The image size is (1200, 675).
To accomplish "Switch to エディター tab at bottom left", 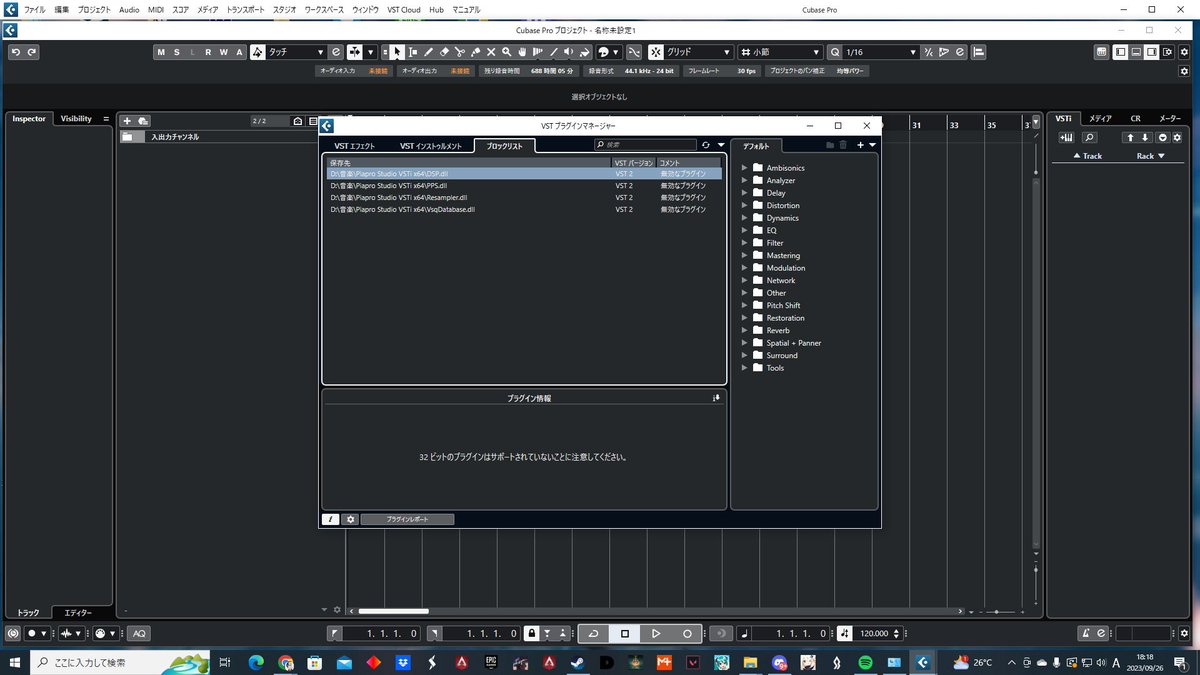I will pyautogui.click(x=78, y=612).
